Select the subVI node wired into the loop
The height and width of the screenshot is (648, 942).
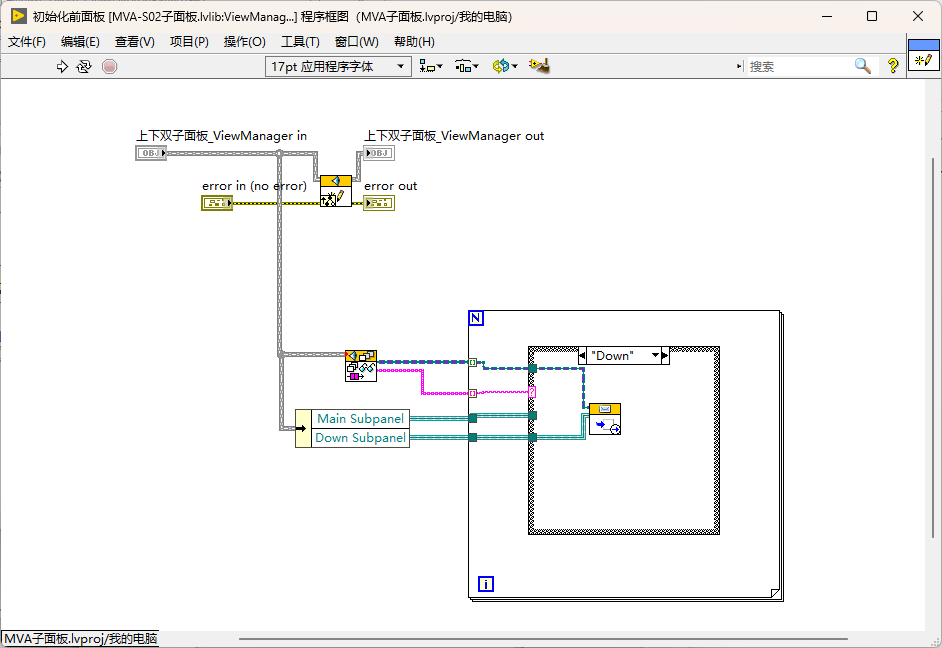(x=361, y=366)
